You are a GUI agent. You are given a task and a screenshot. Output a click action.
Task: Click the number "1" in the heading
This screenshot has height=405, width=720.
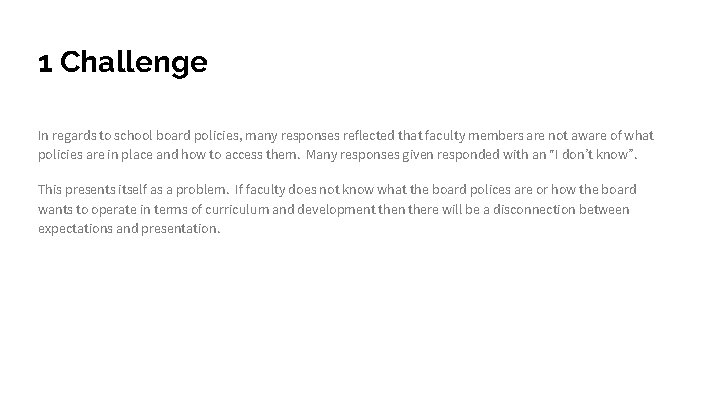point(45,63)
